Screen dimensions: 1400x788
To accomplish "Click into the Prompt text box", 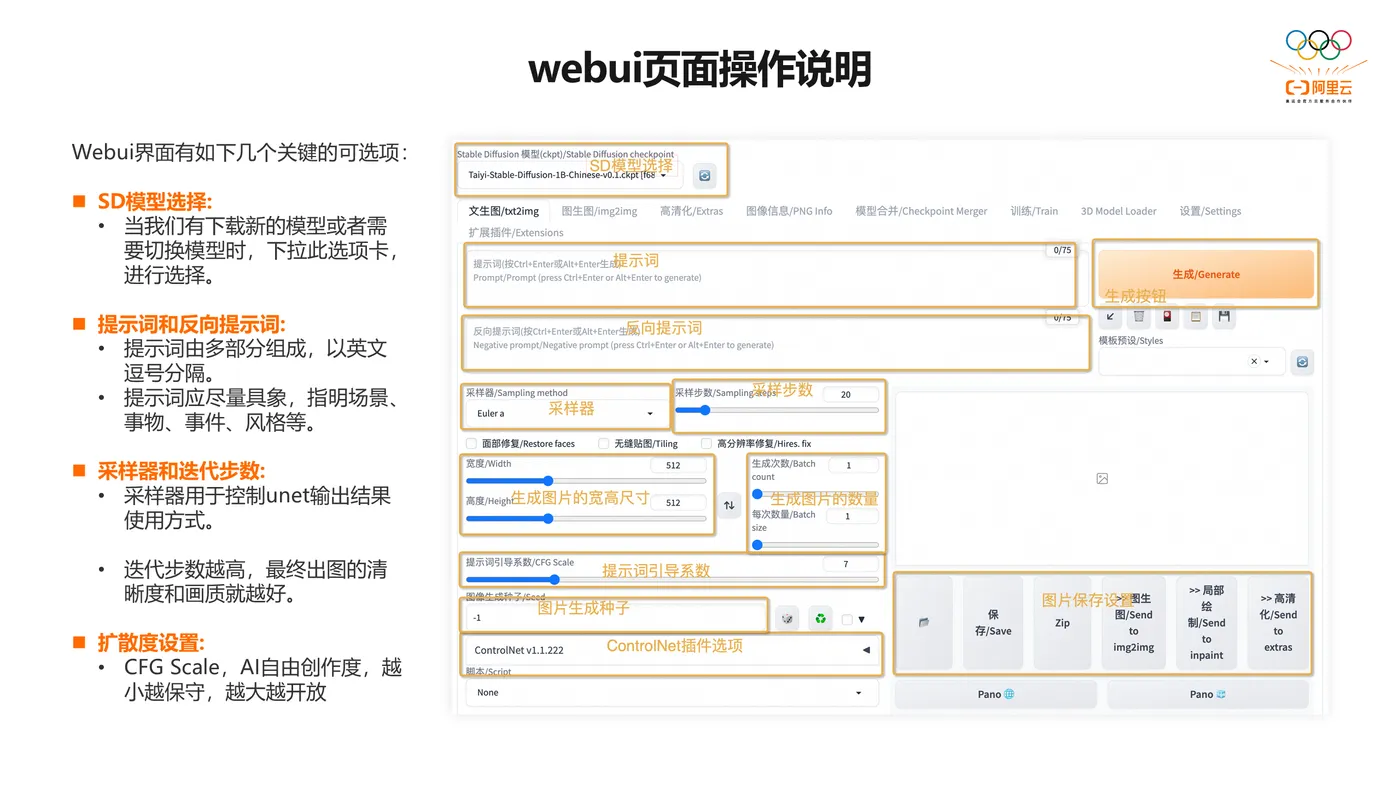I will [768, 277].
